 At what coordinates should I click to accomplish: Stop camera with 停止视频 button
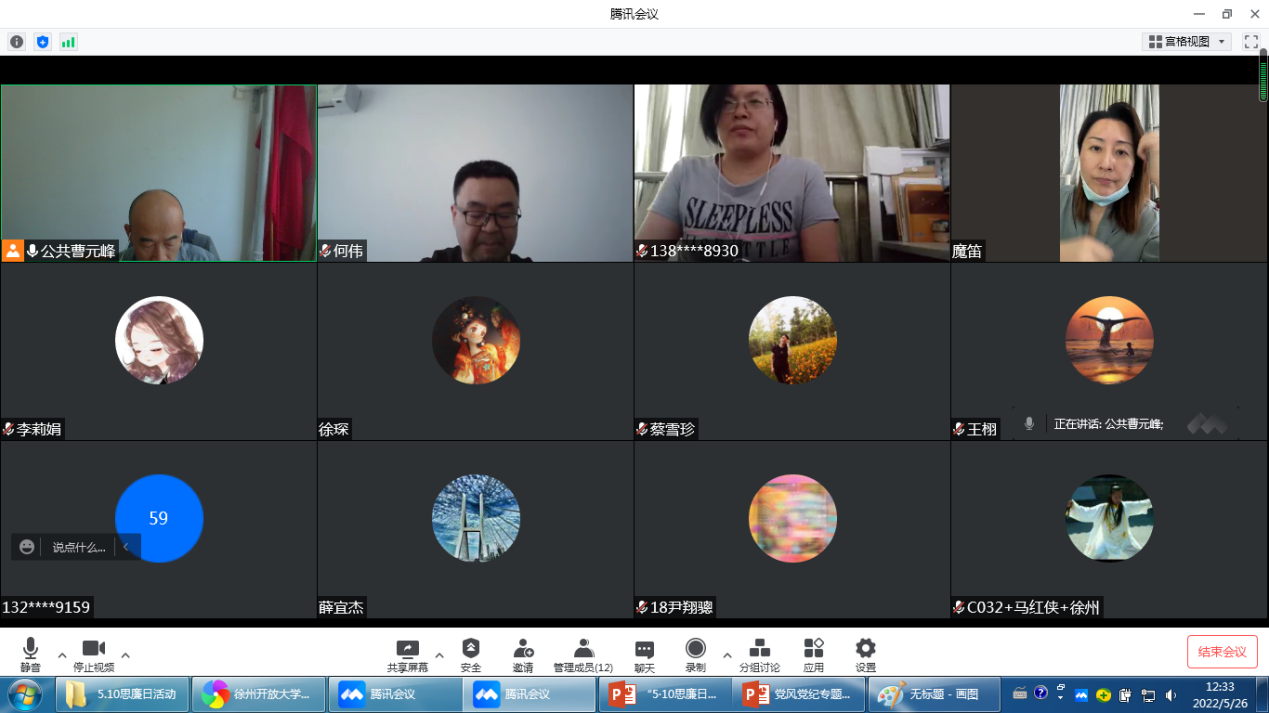[x=93, y=653]
